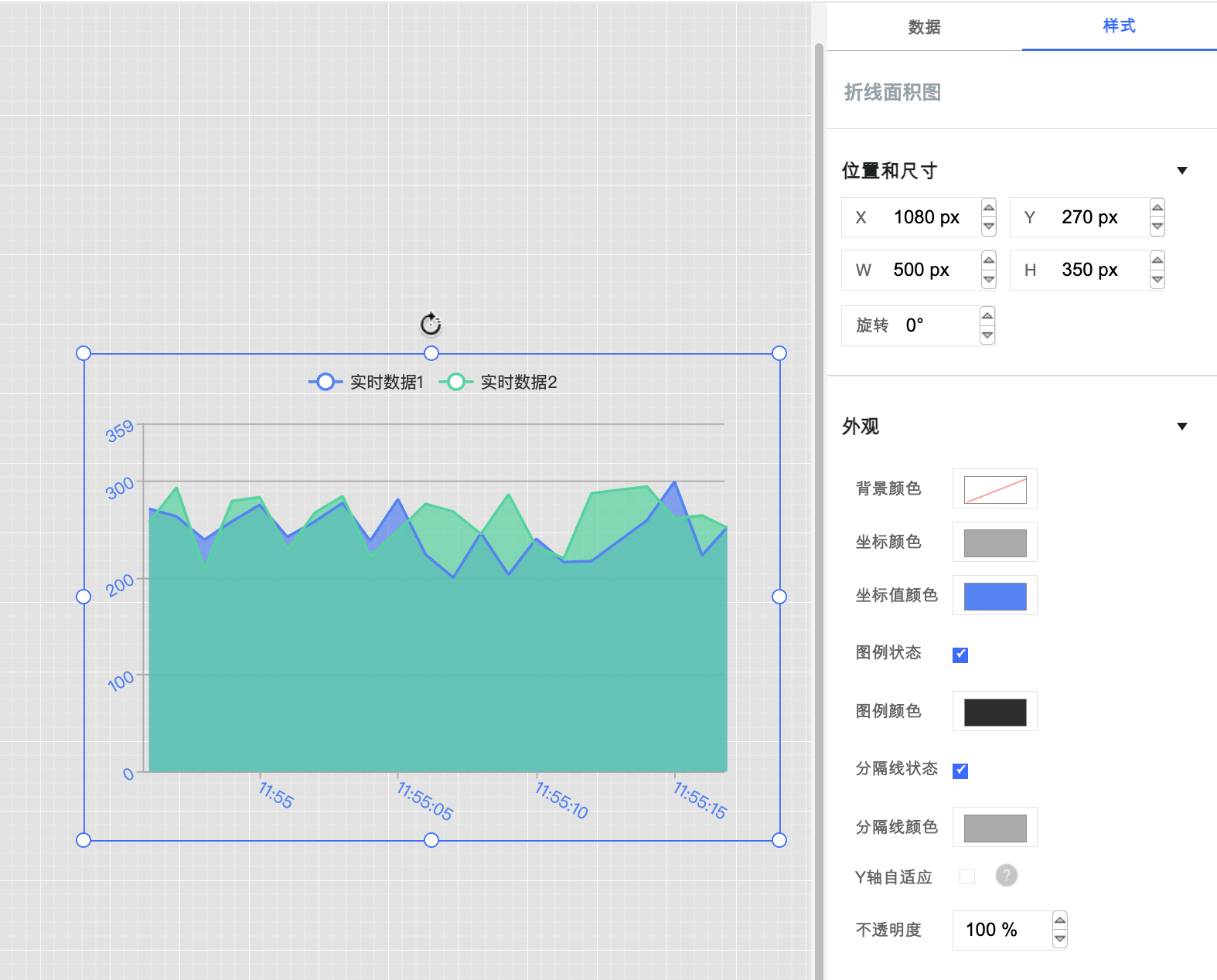Image resolution: width=1217 pixels, height=980 pixels.
Task: Increase the Y value with up arrow
Action: [1157, 208]
